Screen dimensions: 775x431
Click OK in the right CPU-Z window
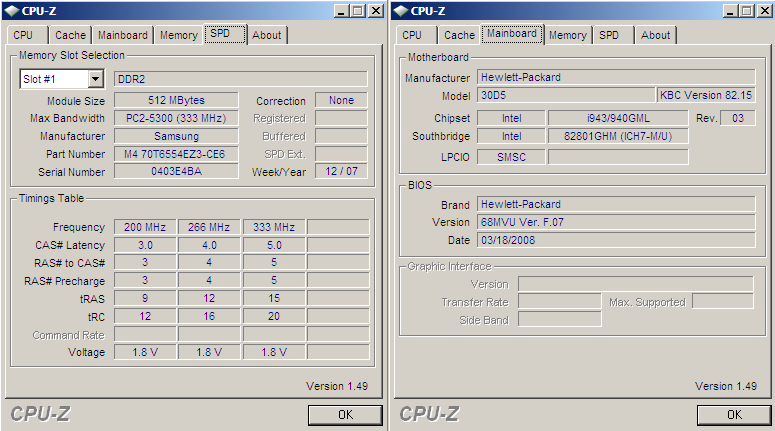pyautogui.click(x=734, y=415)
